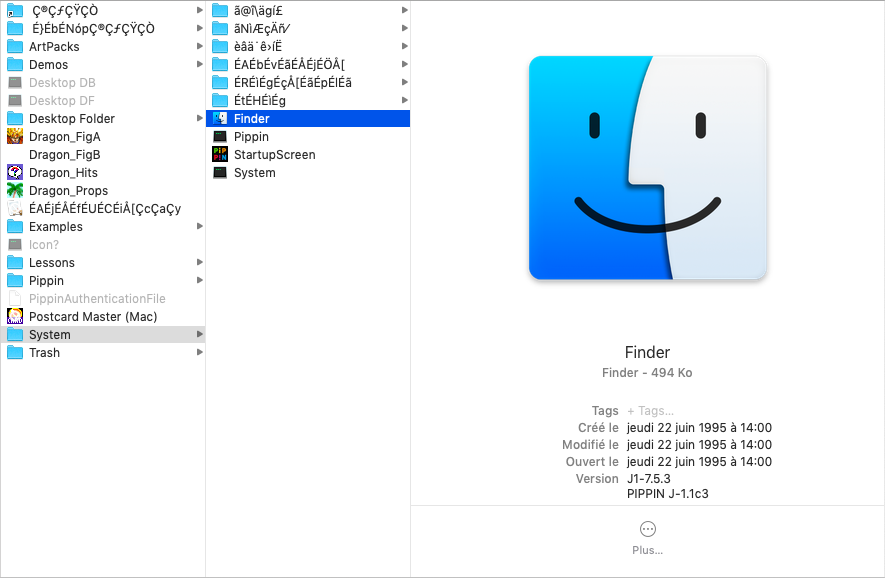Click the version value J1-7.5.3

[649, 479]
